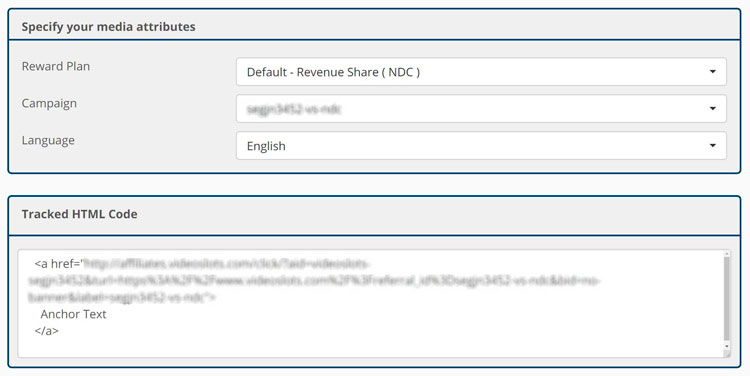Click the 'Language' label
The height and width of the screenshot is (376, 750).
pos(48,141)
